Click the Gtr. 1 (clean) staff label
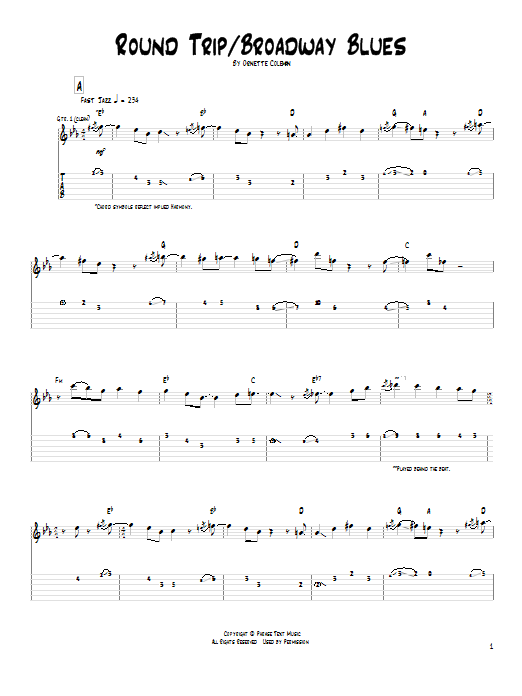Screen dimensions: 522x696 point(73,119)
